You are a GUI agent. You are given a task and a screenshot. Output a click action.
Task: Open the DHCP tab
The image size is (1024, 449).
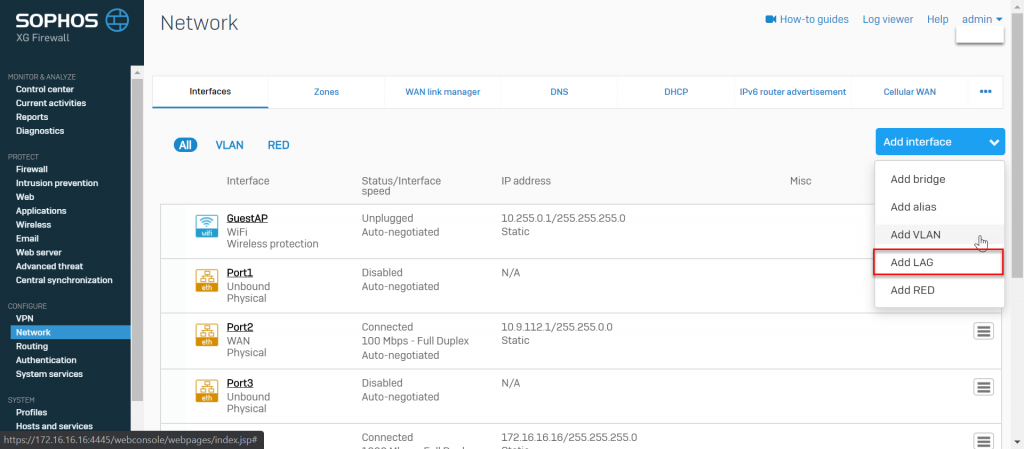click(676, 92)
